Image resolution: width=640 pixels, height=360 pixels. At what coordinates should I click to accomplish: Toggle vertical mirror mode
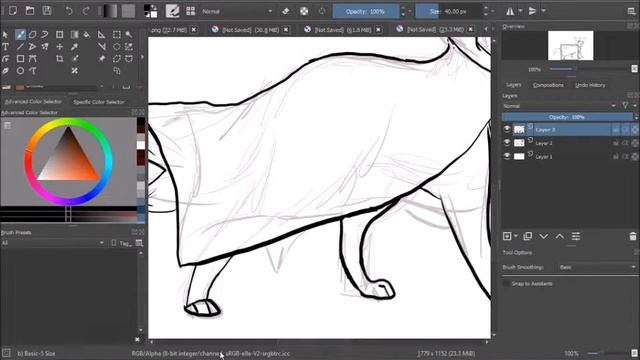(x=532, y=11)
